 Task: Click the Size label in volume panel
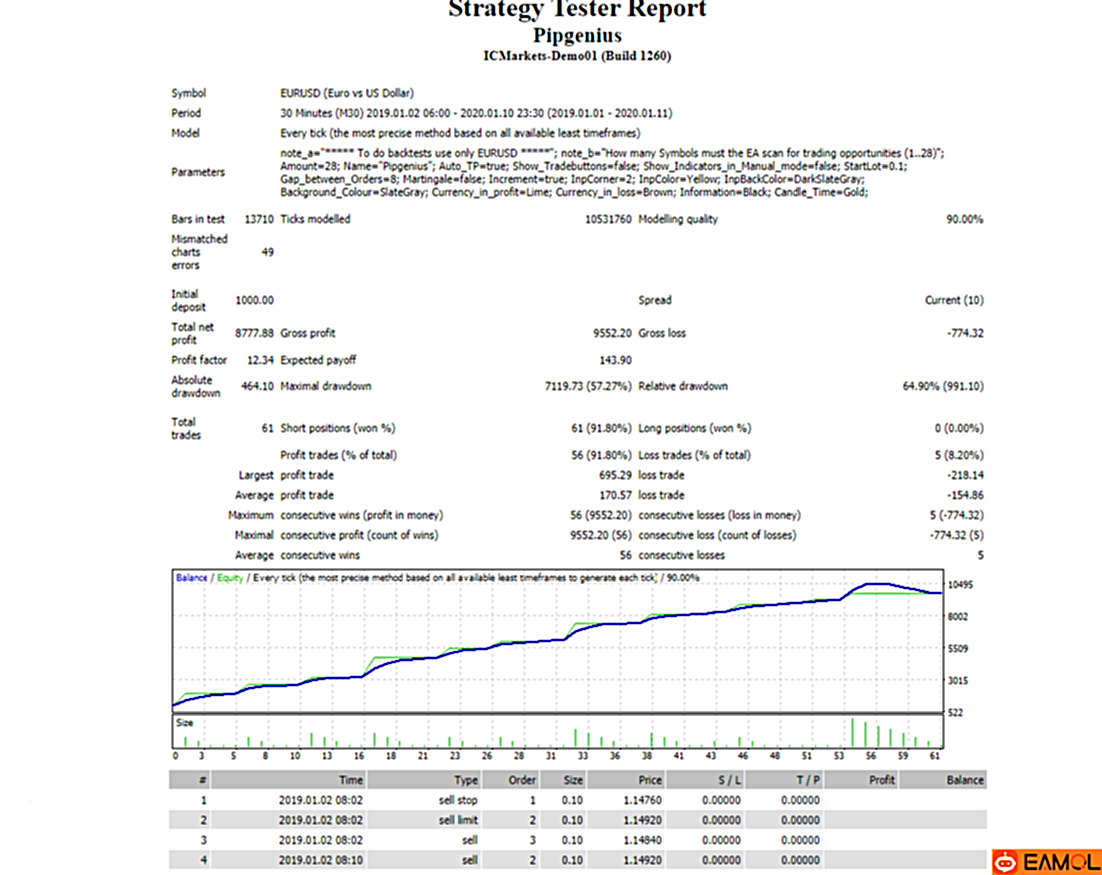click(x=184, y=722)
